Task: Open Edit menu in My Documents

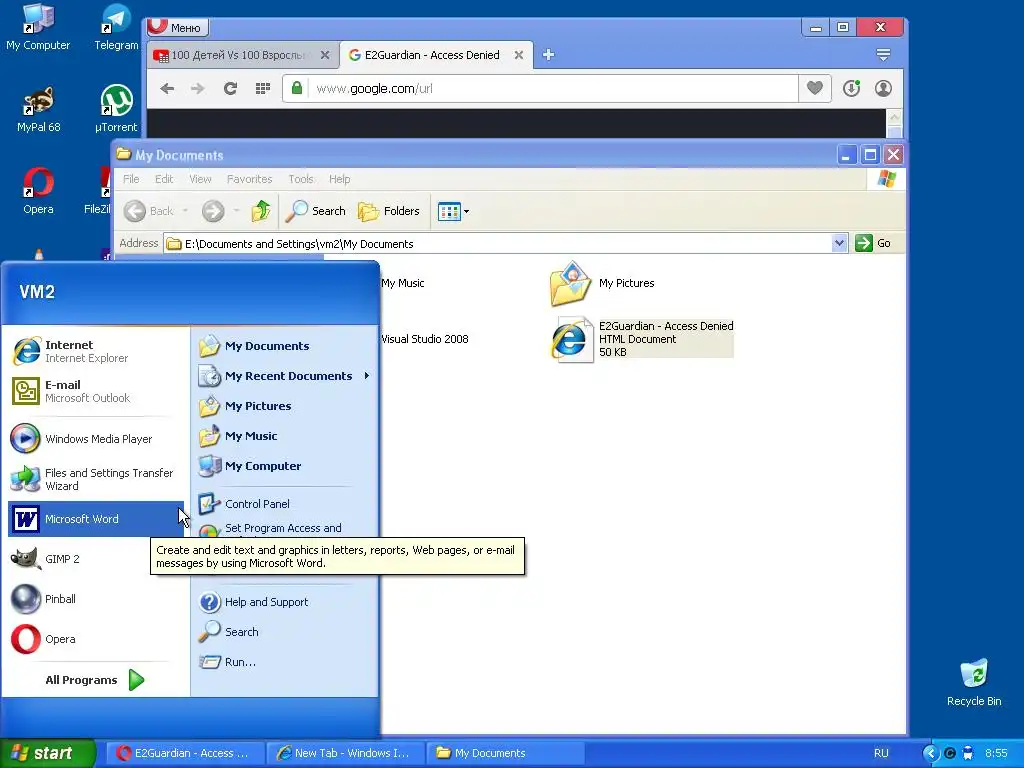Action: coord(164,179)
